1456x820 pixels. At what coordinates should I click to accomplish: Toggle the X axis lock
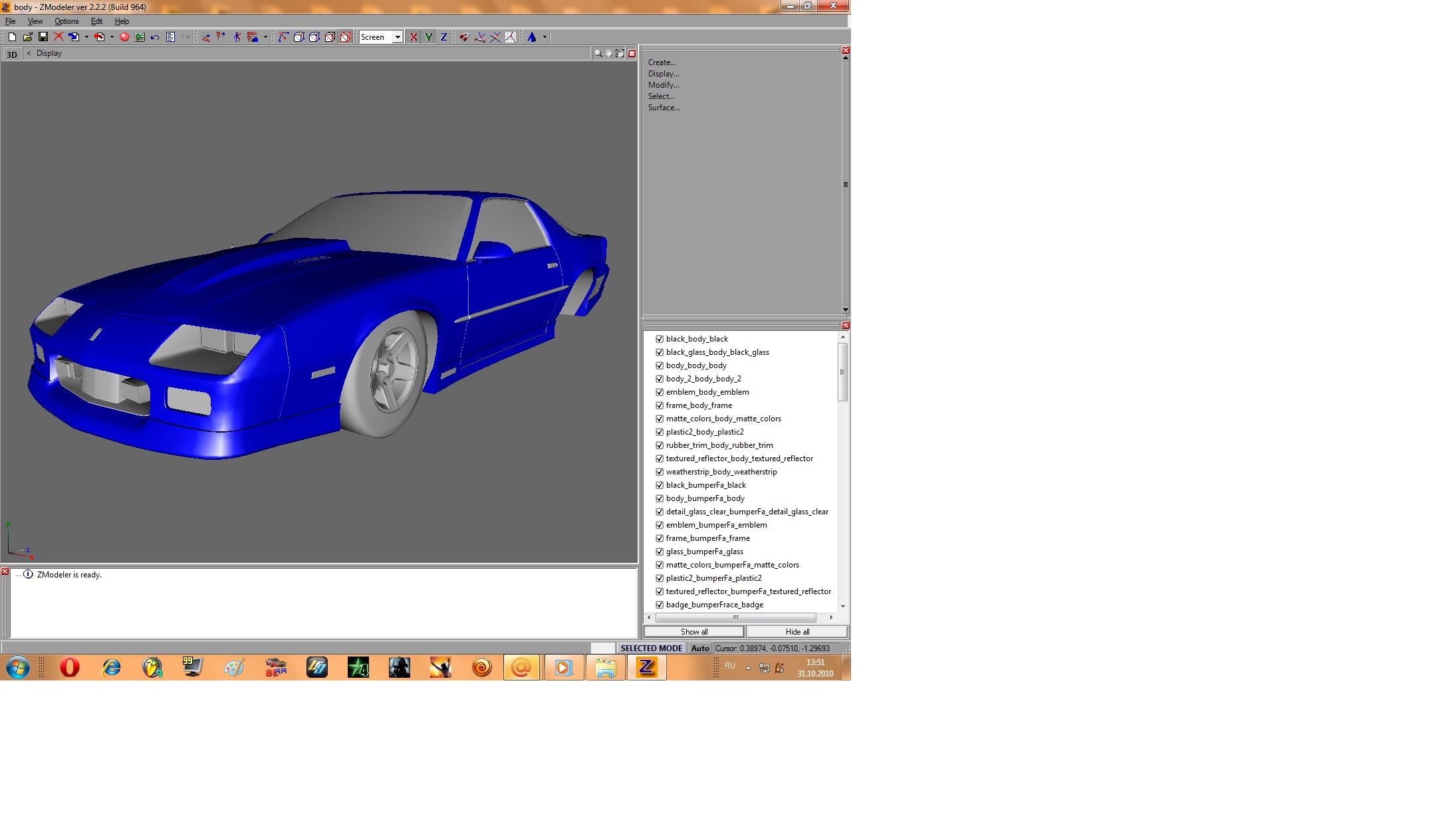click(413, 37)
